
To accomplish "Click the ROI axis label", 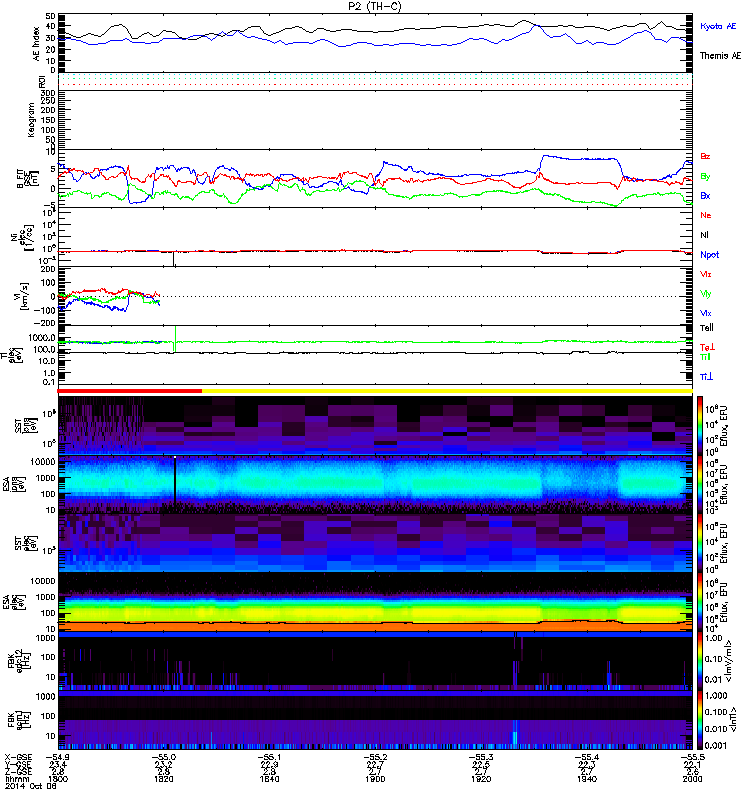I will 42,81.
